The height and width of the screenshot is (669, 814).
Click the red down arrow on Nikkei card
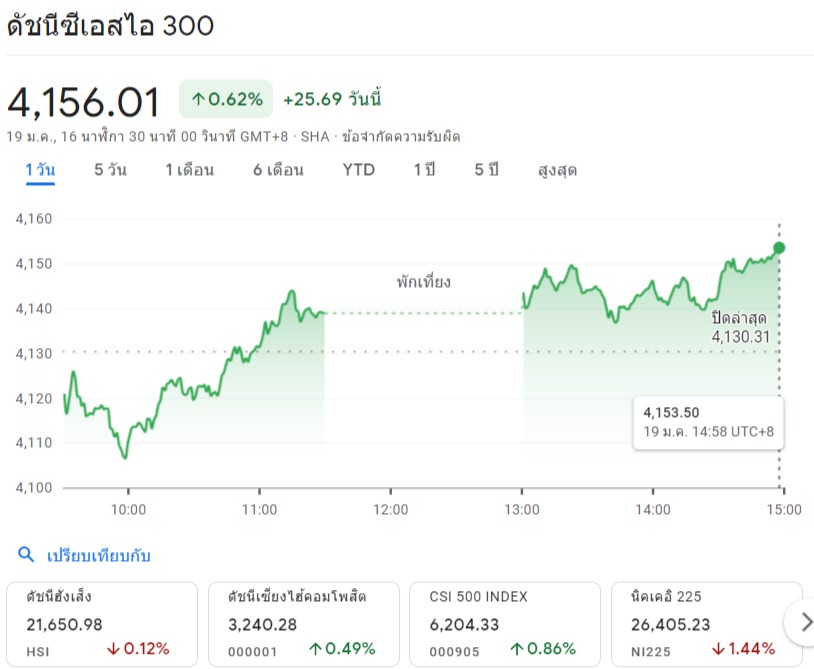pos(718,649)
